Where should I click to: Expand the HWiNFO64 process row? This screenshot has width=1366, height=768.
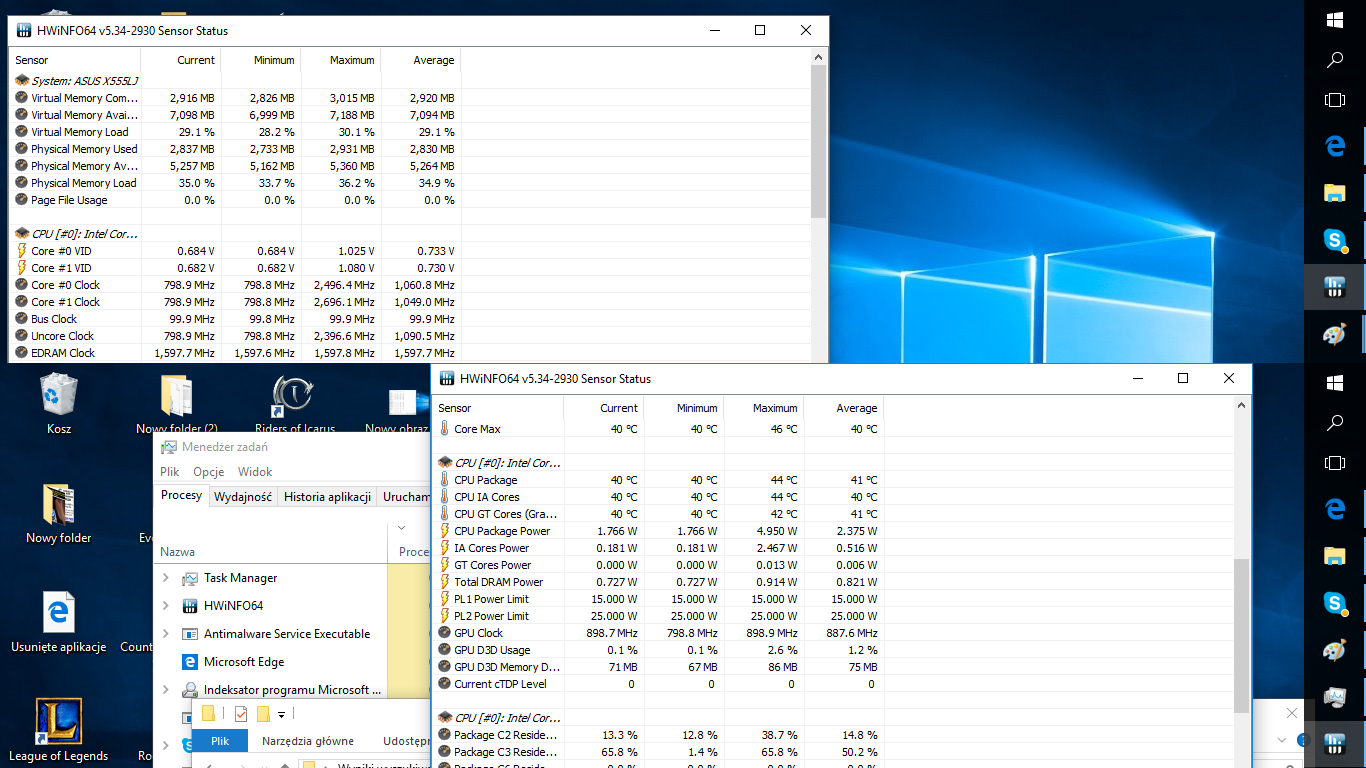coord(166,606)
